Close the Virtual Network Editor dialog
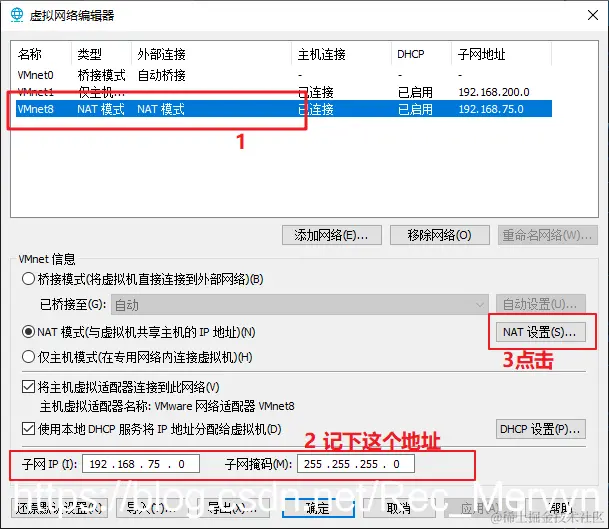The height and width of the screenshot is (529, 609). pyautogui.click(x=593, y=15)
